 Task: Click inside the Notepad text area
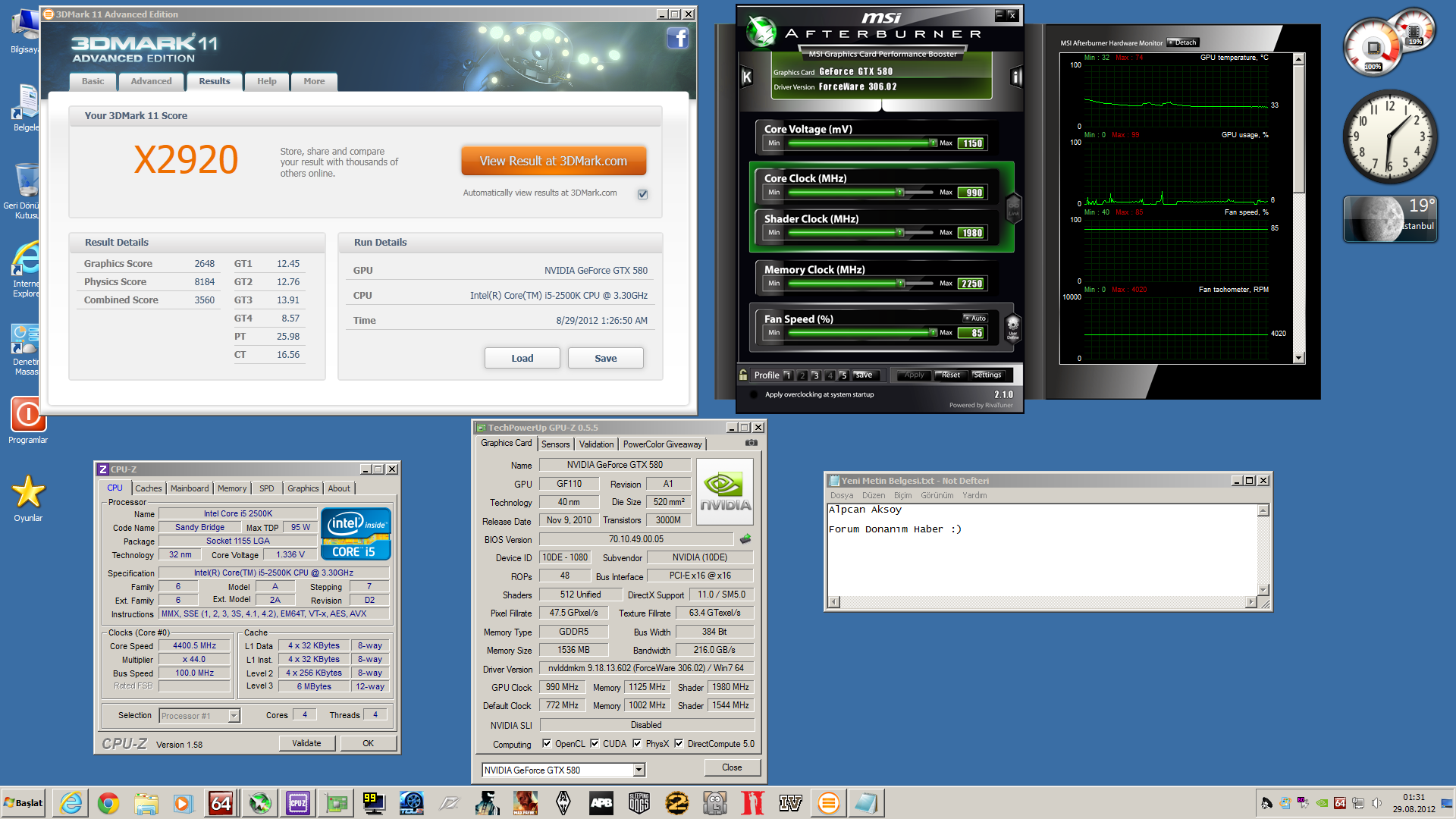[x=1042, y=550]
